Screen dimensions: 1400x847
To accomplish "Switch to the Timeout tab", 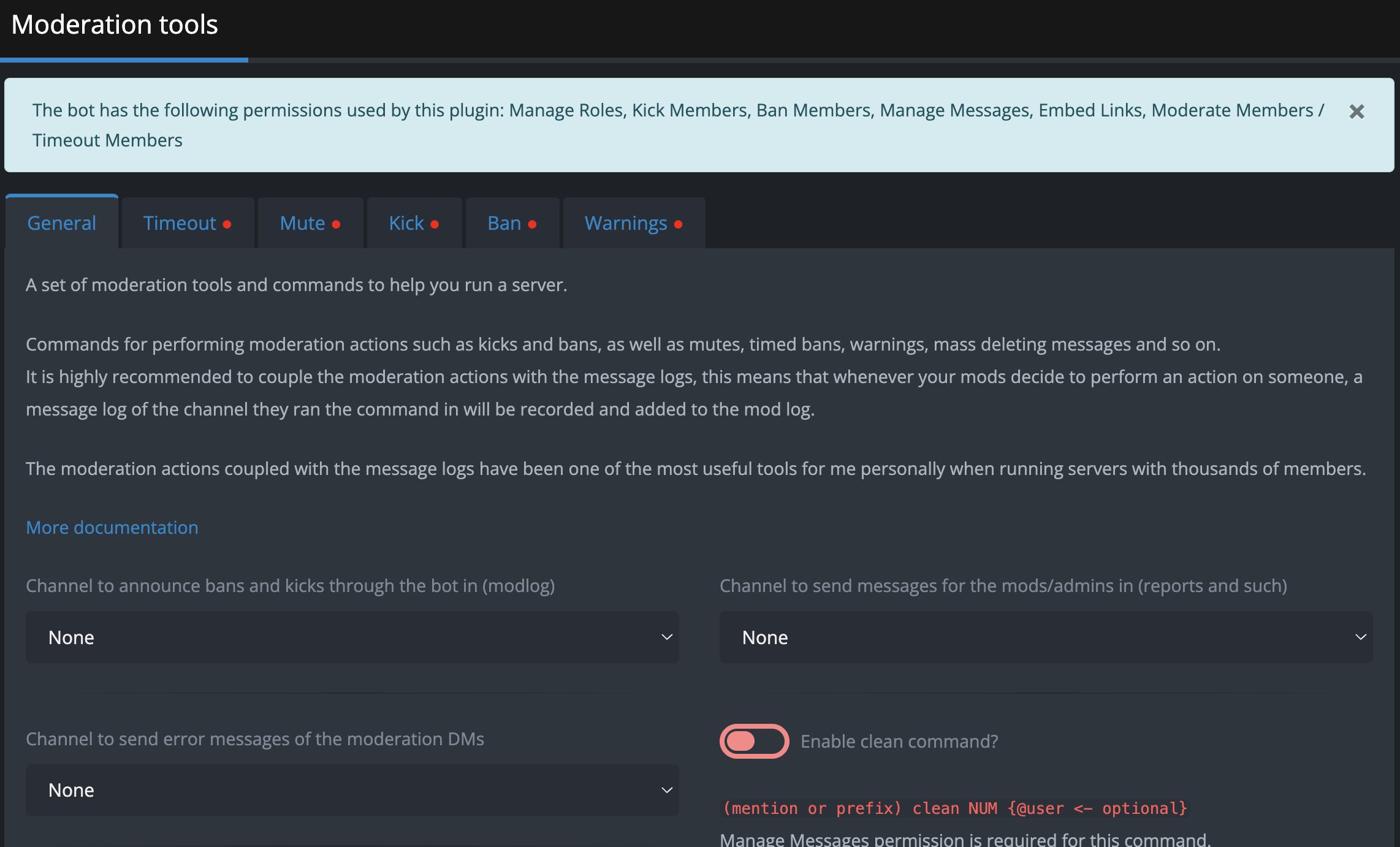I will 180,223.
